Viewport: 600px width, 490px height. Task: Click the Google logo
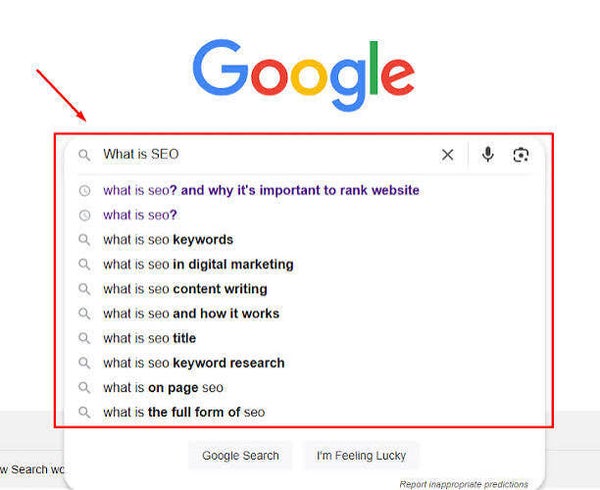pos(303,75)
